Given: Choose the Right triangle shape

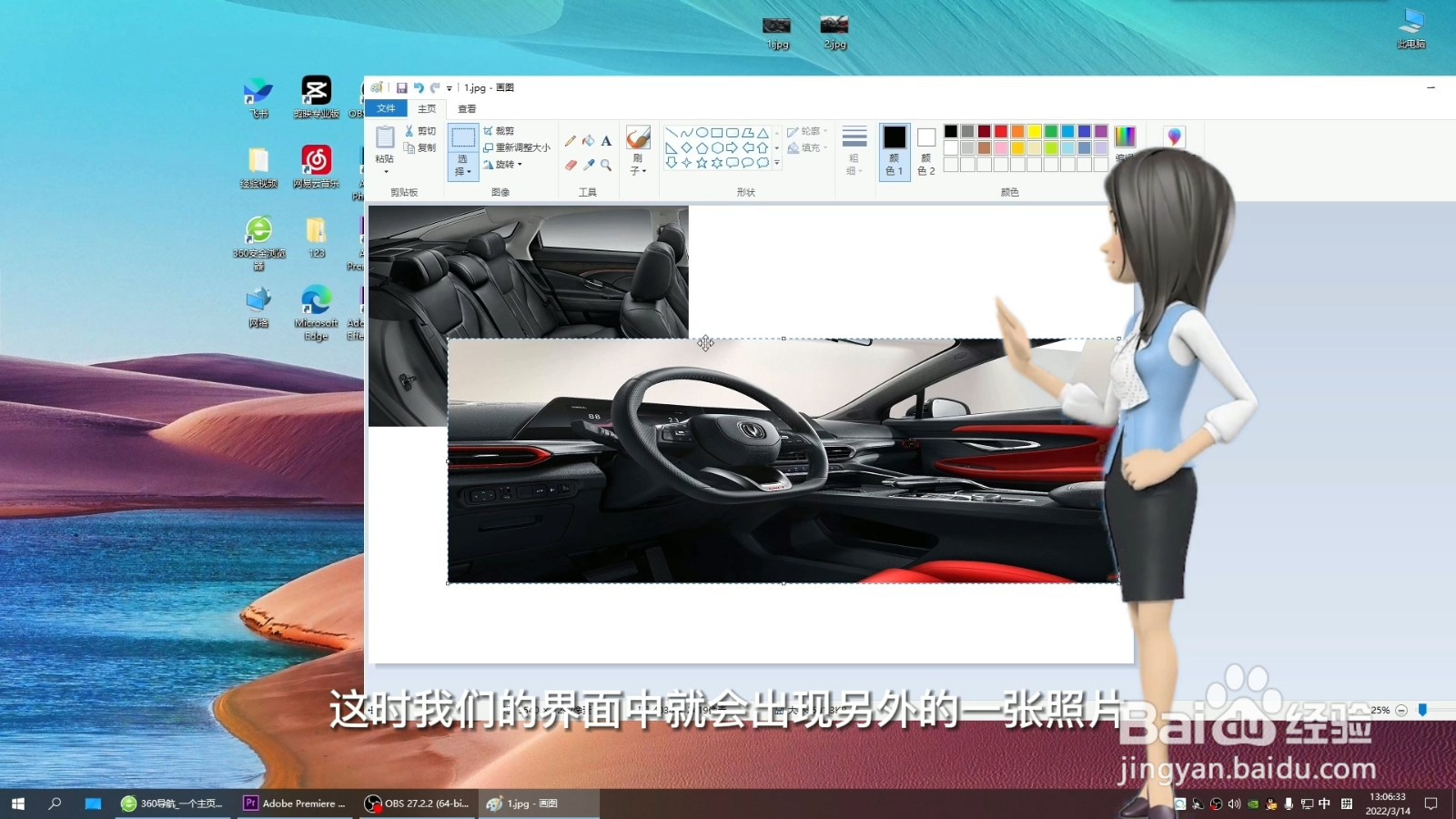Looking at the screenshot, I should click(x=672, y=147).
